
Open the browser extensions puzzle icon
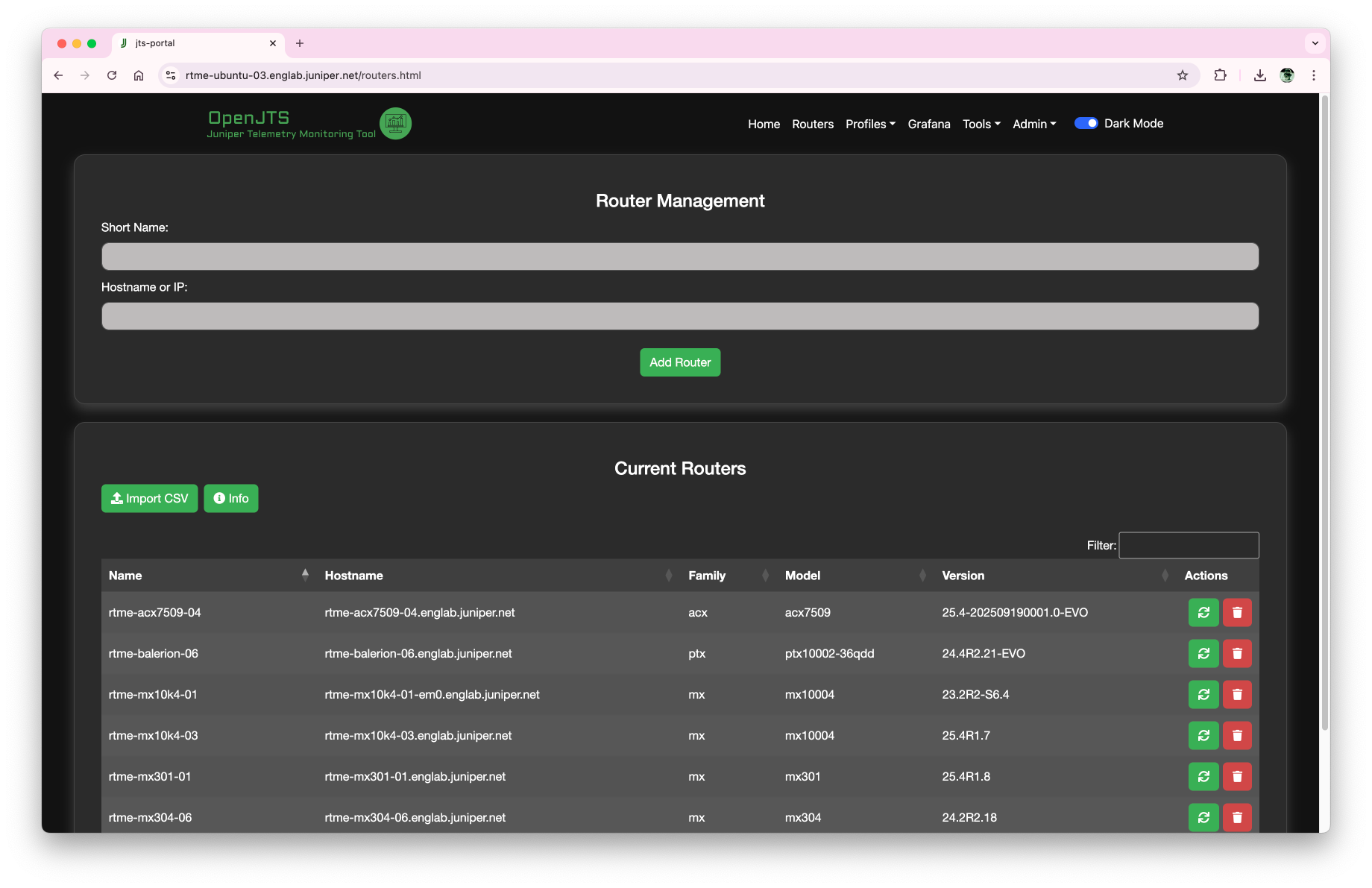(1220, 75)
